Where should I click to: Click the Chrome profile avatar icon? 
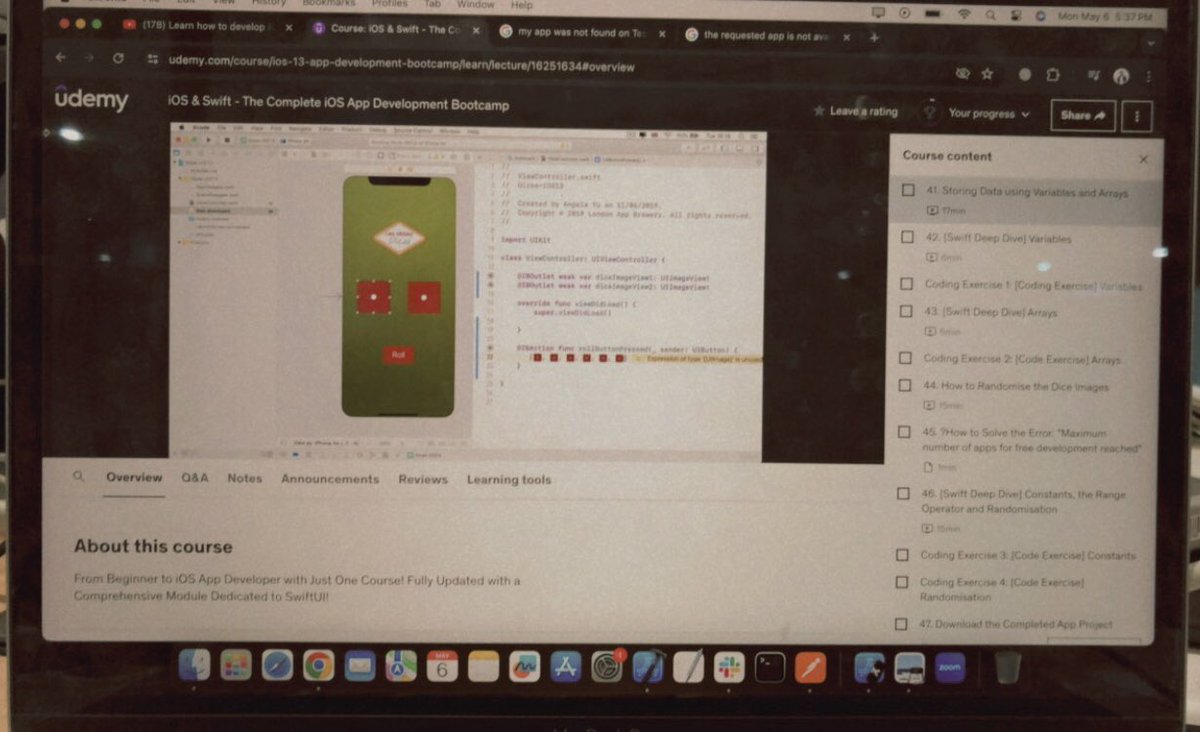[1121, 75]
